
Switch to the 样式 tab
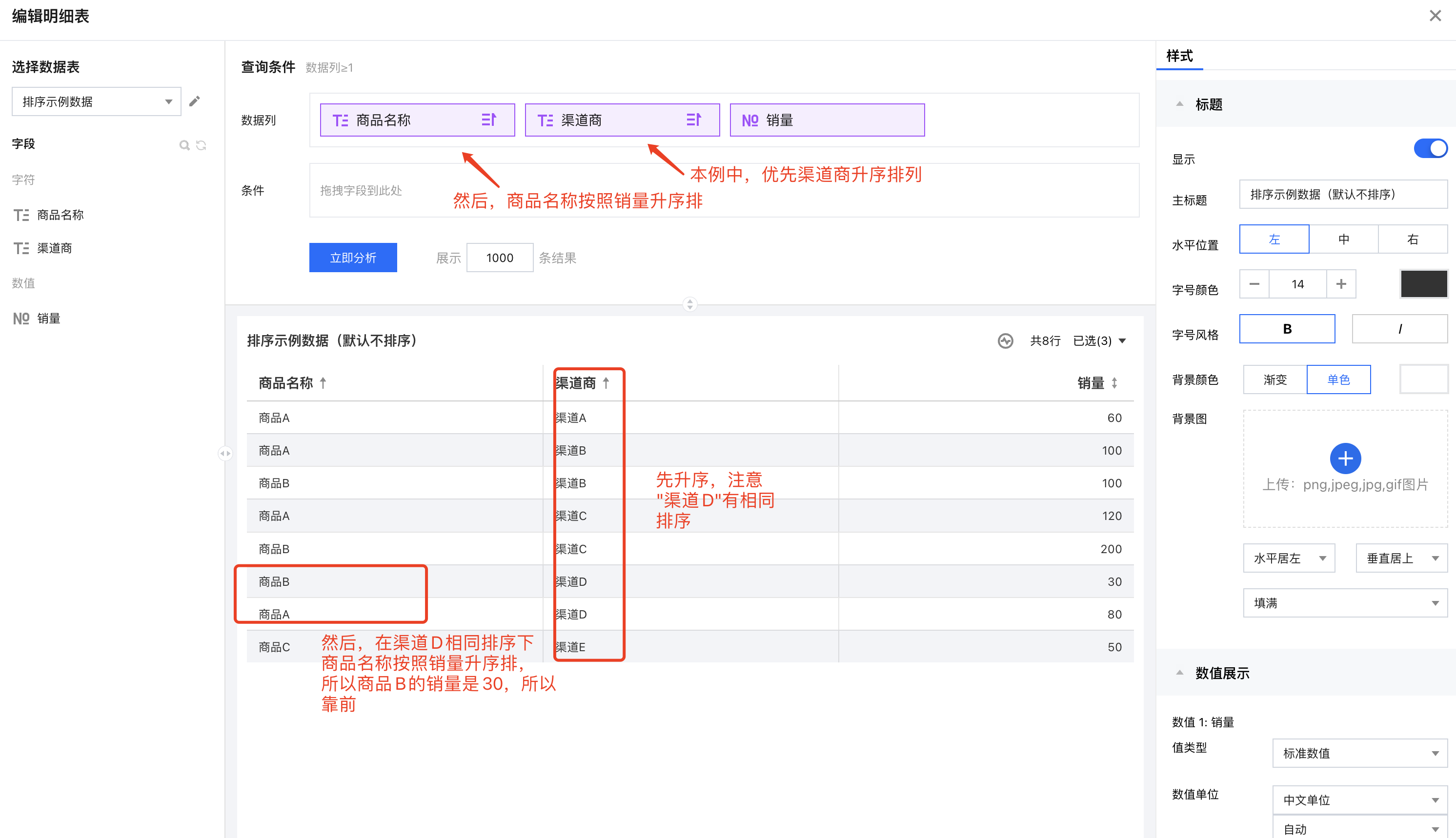click(x=1179, y=56)
